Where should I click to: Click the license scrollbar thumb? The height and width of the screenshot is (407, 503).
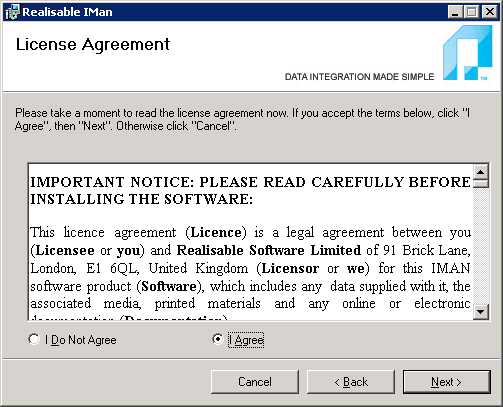[x=481, y=184]
